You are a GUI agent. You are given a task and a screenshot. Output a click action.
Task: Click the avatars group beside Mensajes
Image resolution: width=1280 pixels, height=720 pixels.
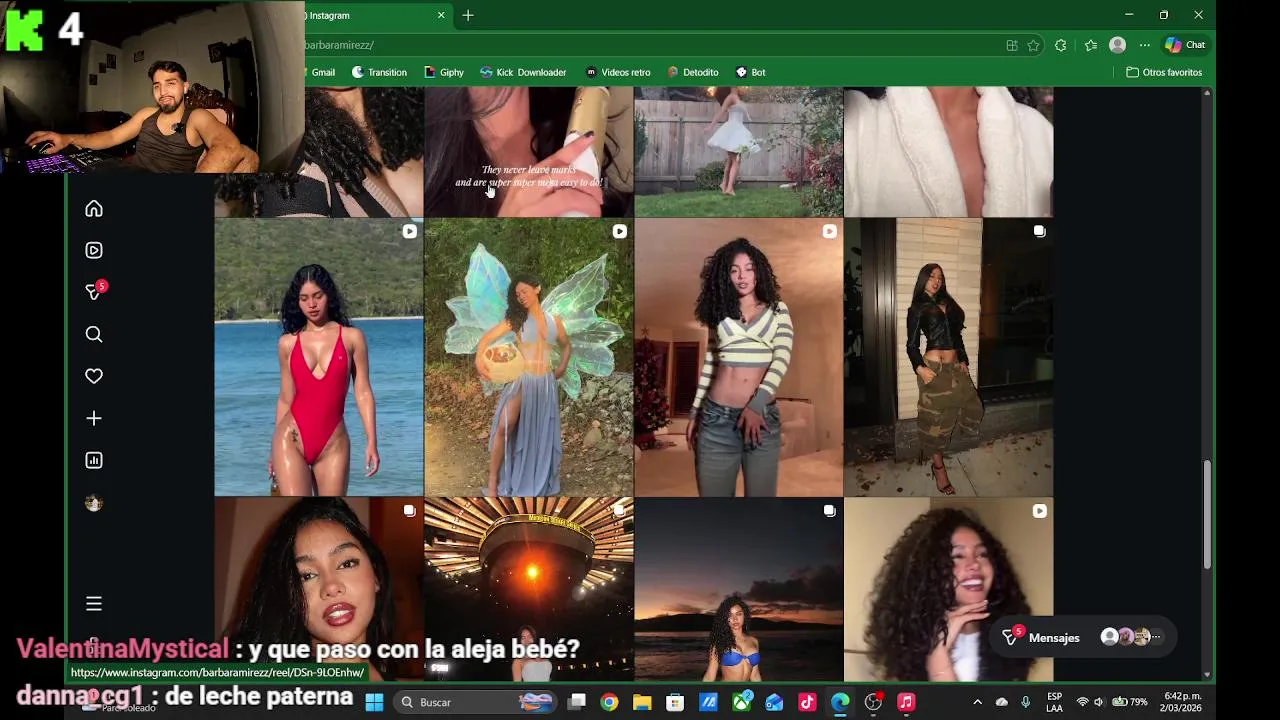click(x=1131, y=637)
